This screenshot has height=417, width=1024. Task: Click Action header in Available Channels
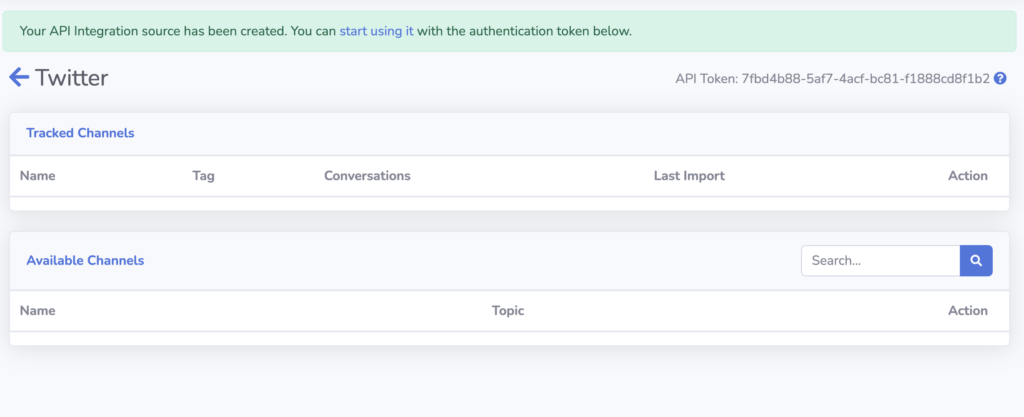968,311
